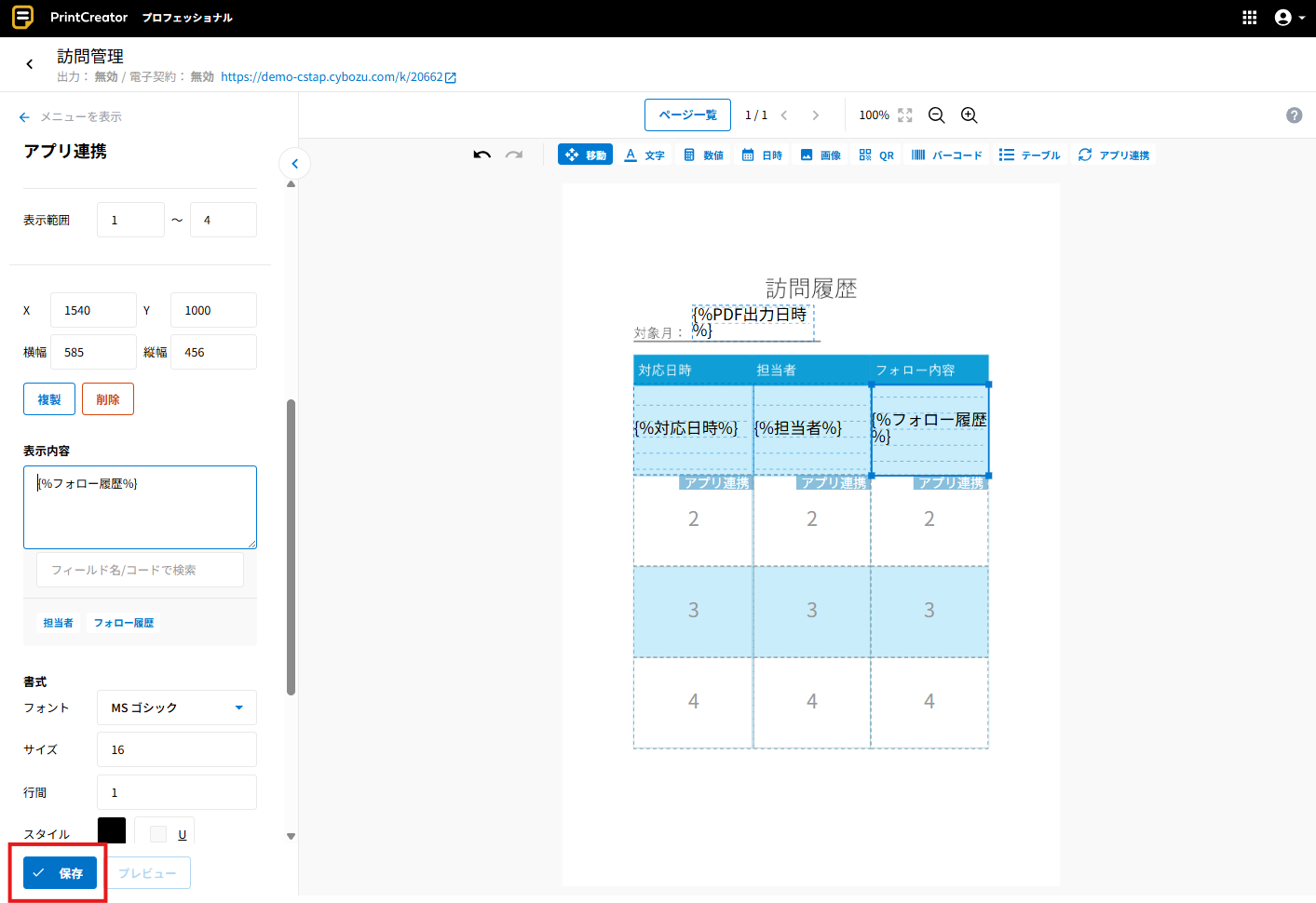Select the アプリ連携 toolbar item
This screenshot has width=1316, height=903.
pyautogui.click(x=1114, y=155)
